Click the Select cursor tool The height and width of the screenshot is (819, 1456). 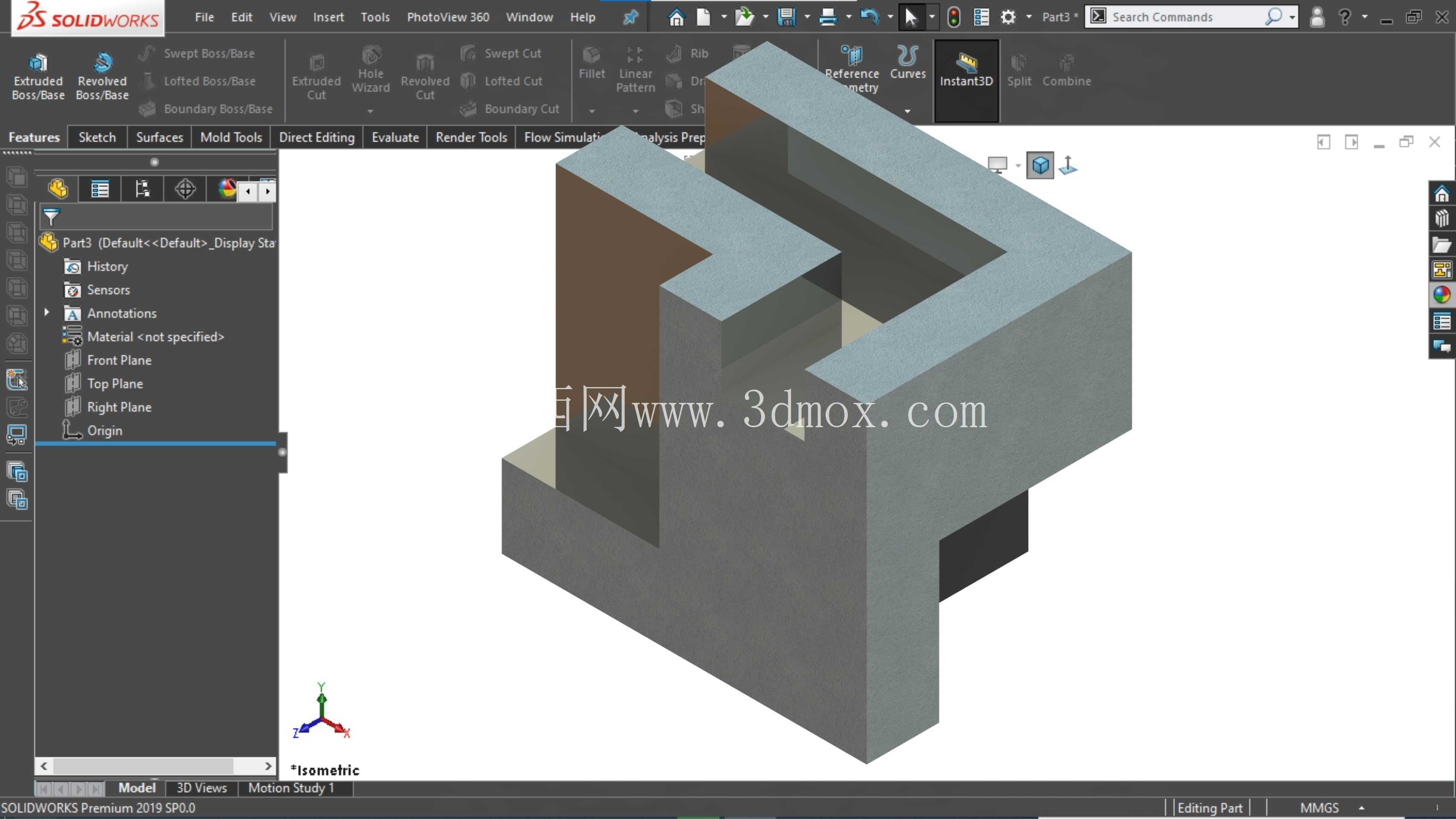pos(910,17)
